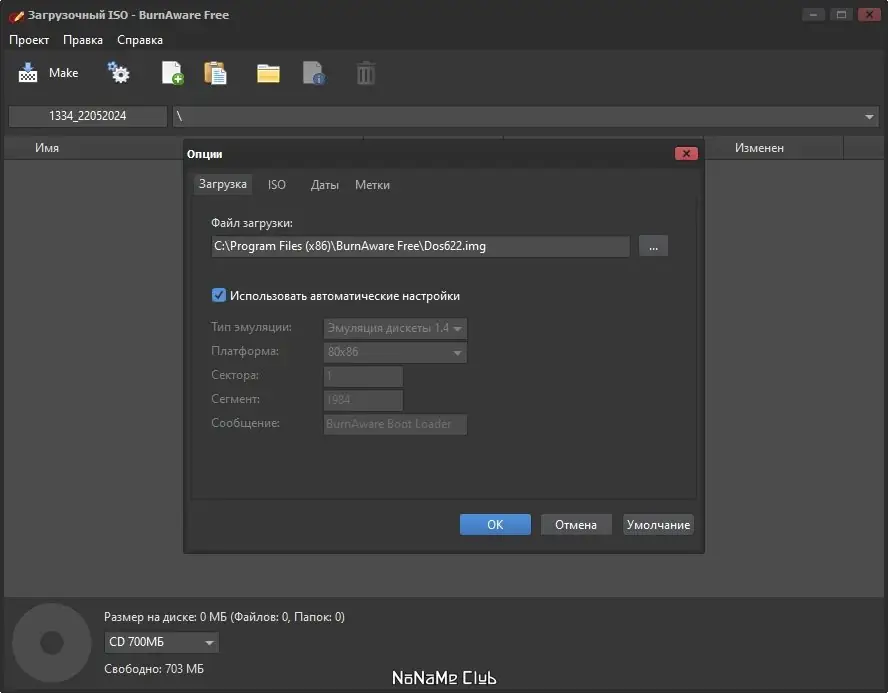Click the Сектора input field
The image size is (888, 693).
pyautogui.click(x=363, y=376)
